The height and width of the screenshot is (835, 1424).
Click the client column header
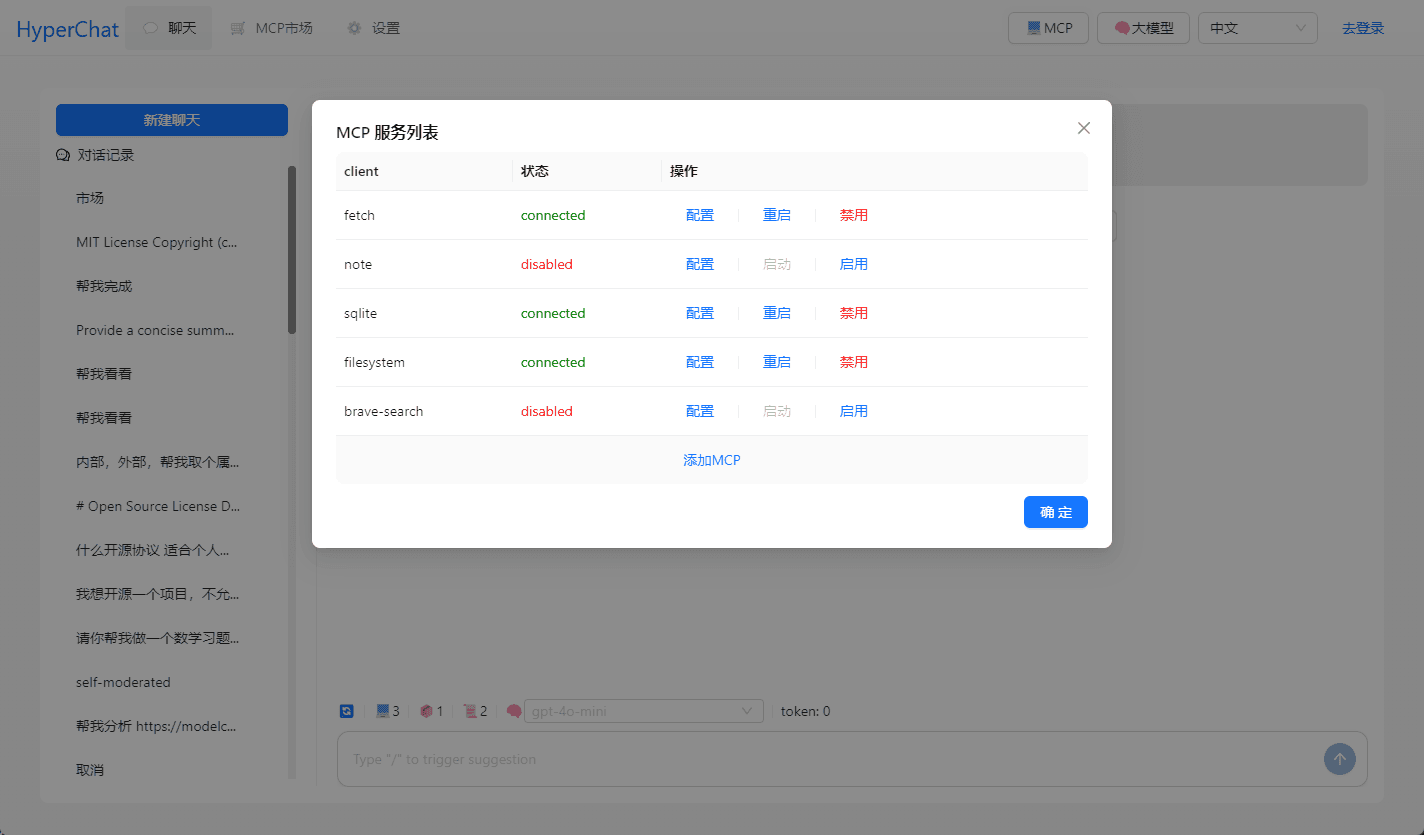click(x=424, y=171)
